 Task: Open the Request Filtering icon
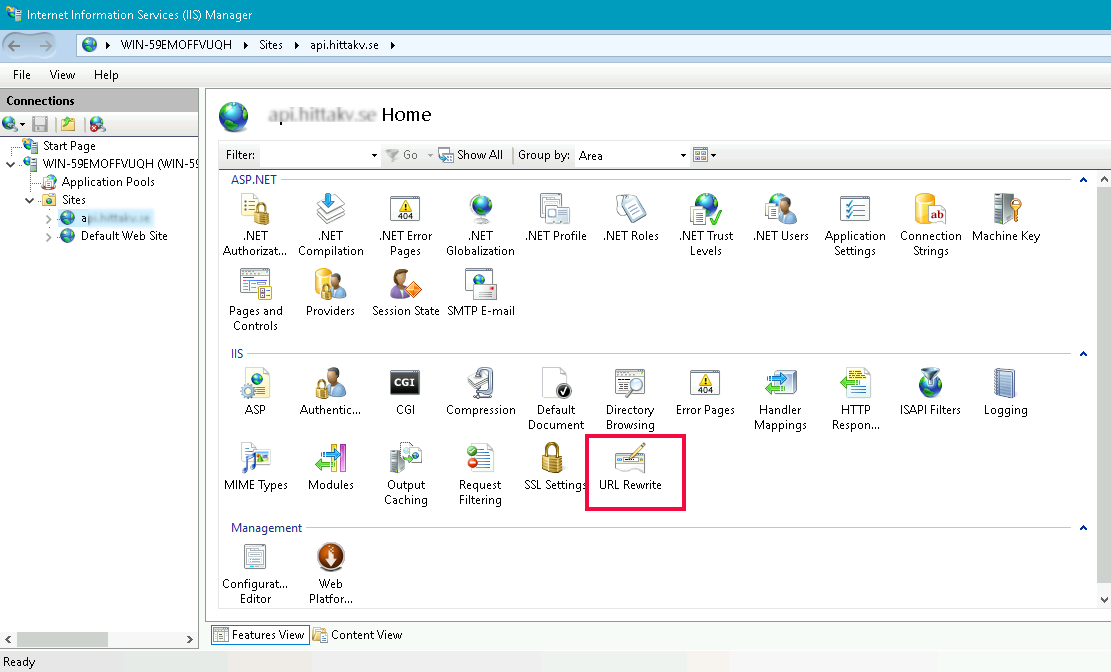[x=480, y=473]
